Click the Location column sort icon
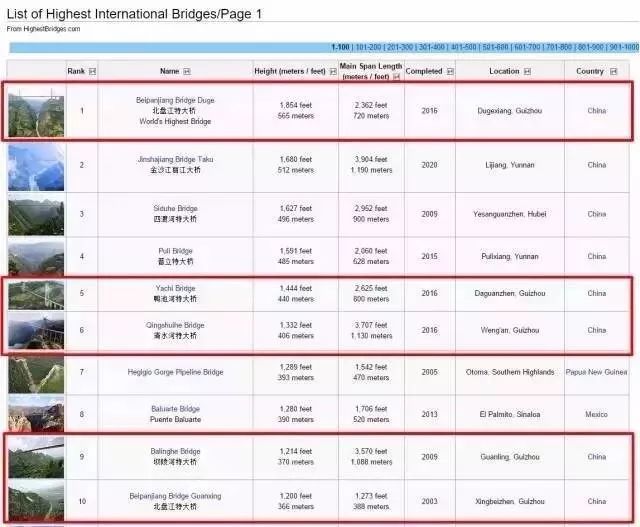Viewport: 640px width, 527px height. point(527,72)
